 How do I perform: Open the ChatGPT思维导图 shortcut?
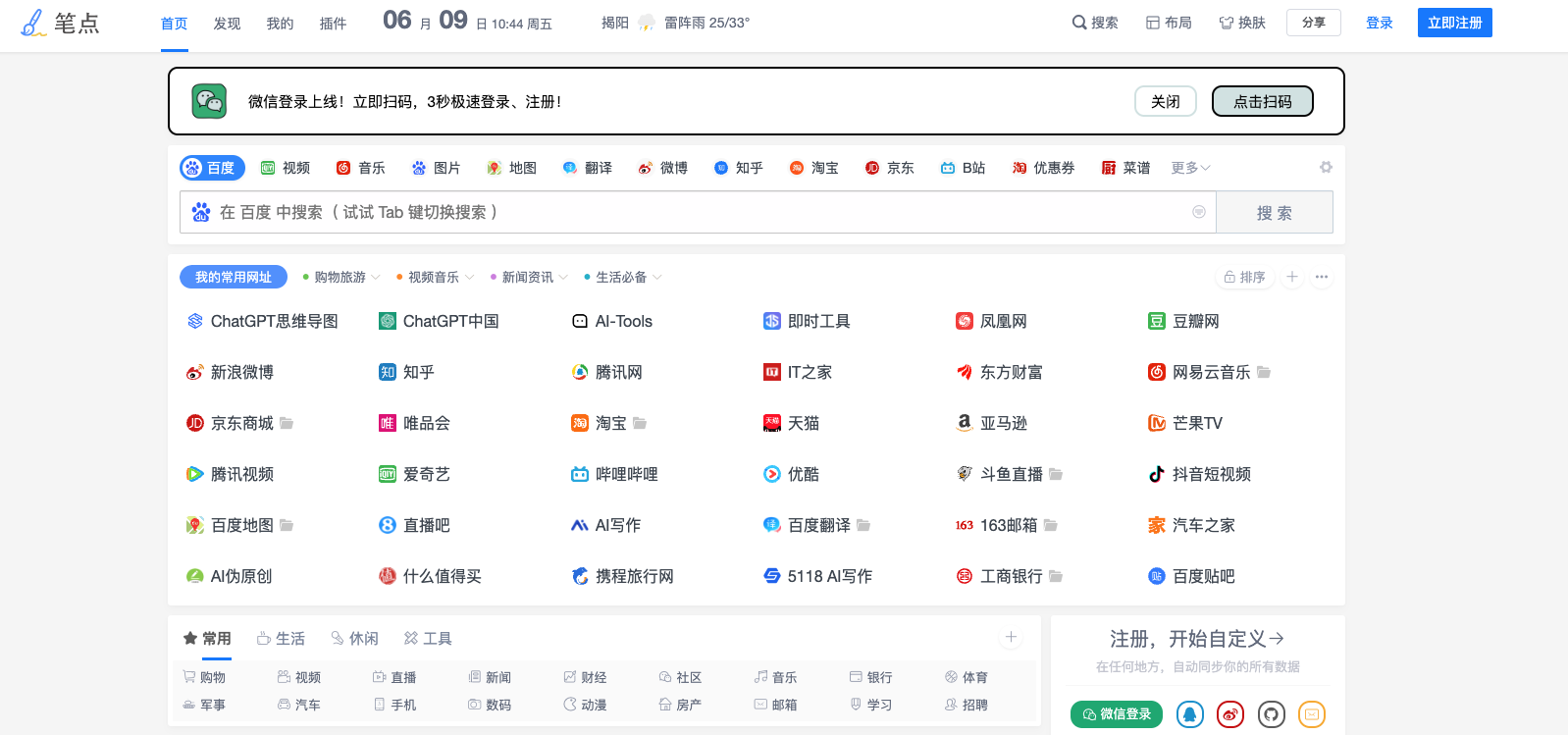pos(262,321)
